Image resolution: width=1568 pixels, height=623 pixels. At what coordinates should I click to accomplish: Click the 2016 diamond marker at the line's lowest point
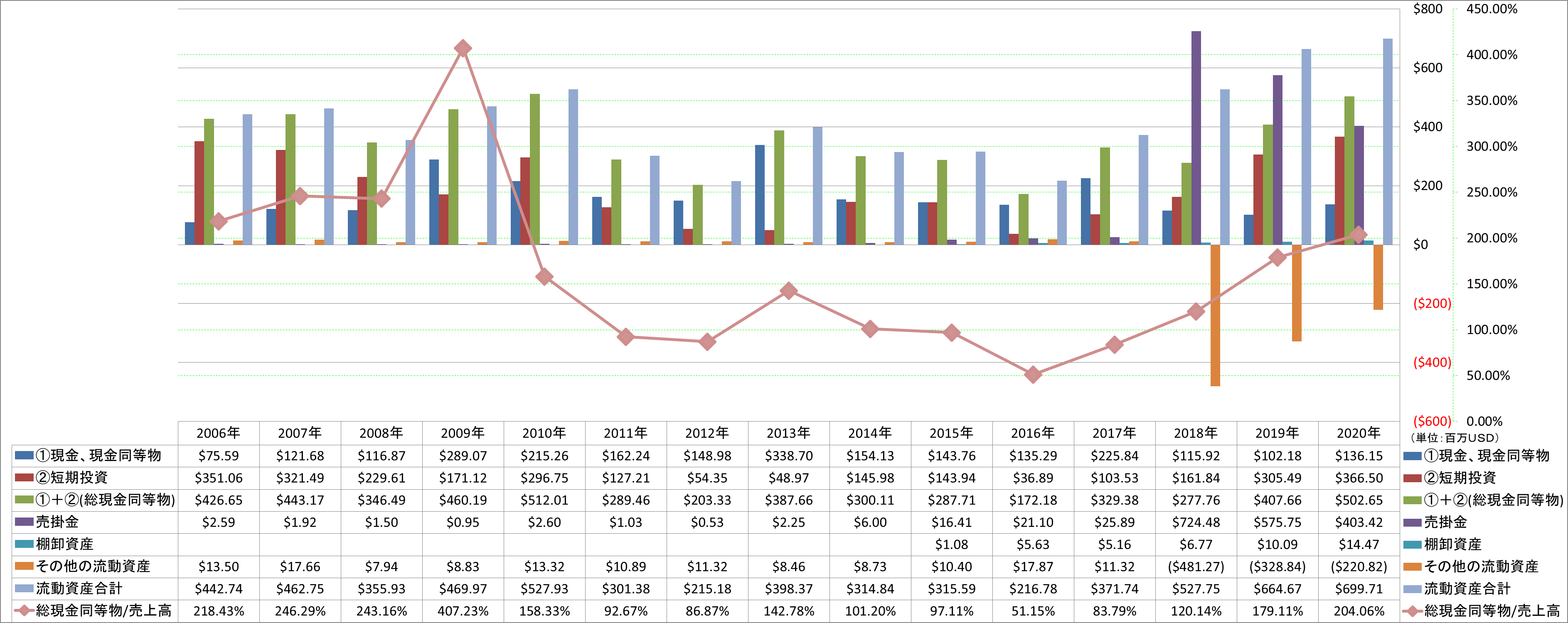pyautogui.click(x=1033, y=375)
